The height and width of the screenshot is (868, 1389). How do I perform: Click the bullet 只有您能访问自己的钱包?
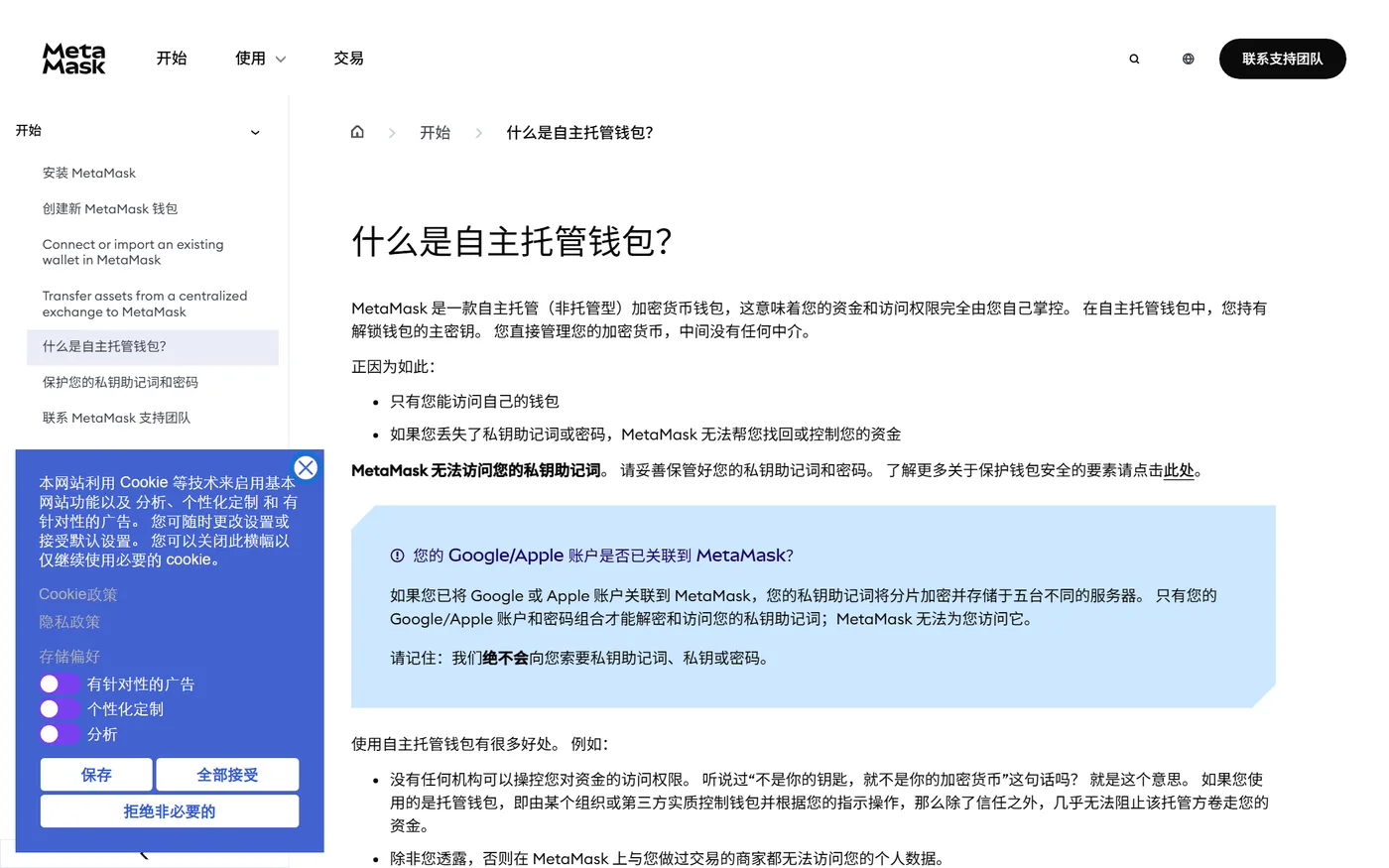(x=474, y=402)
